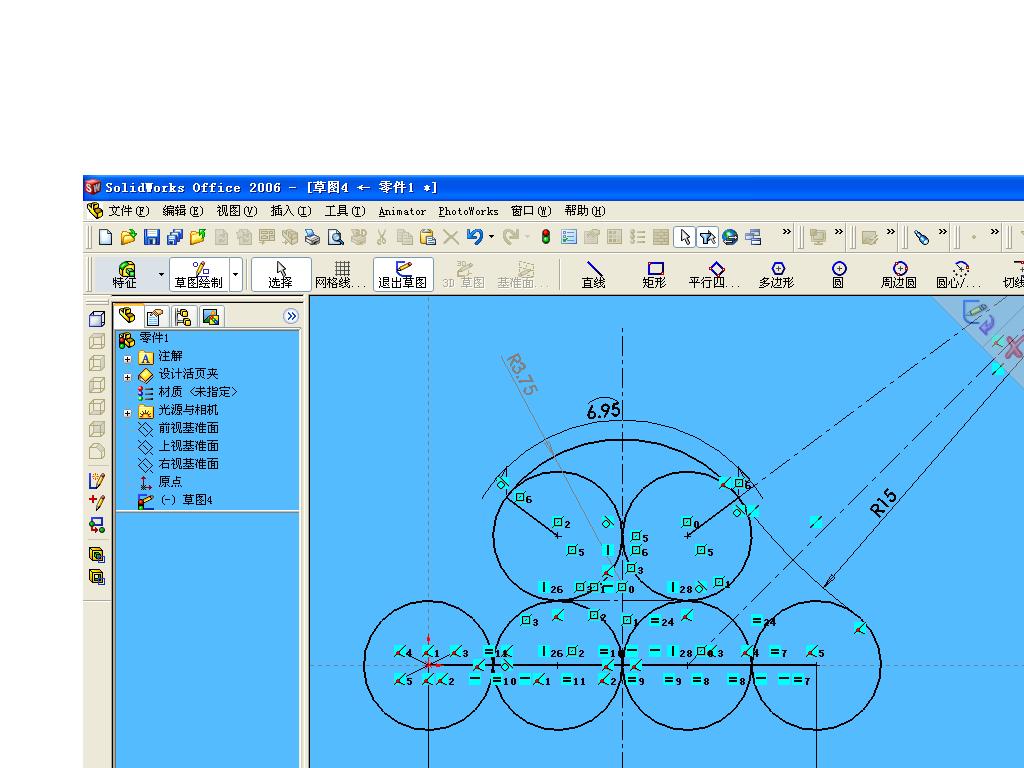Expand the 设计活页夹 tree node
The height and width of the screenshot is (768, 1024).
127,377
